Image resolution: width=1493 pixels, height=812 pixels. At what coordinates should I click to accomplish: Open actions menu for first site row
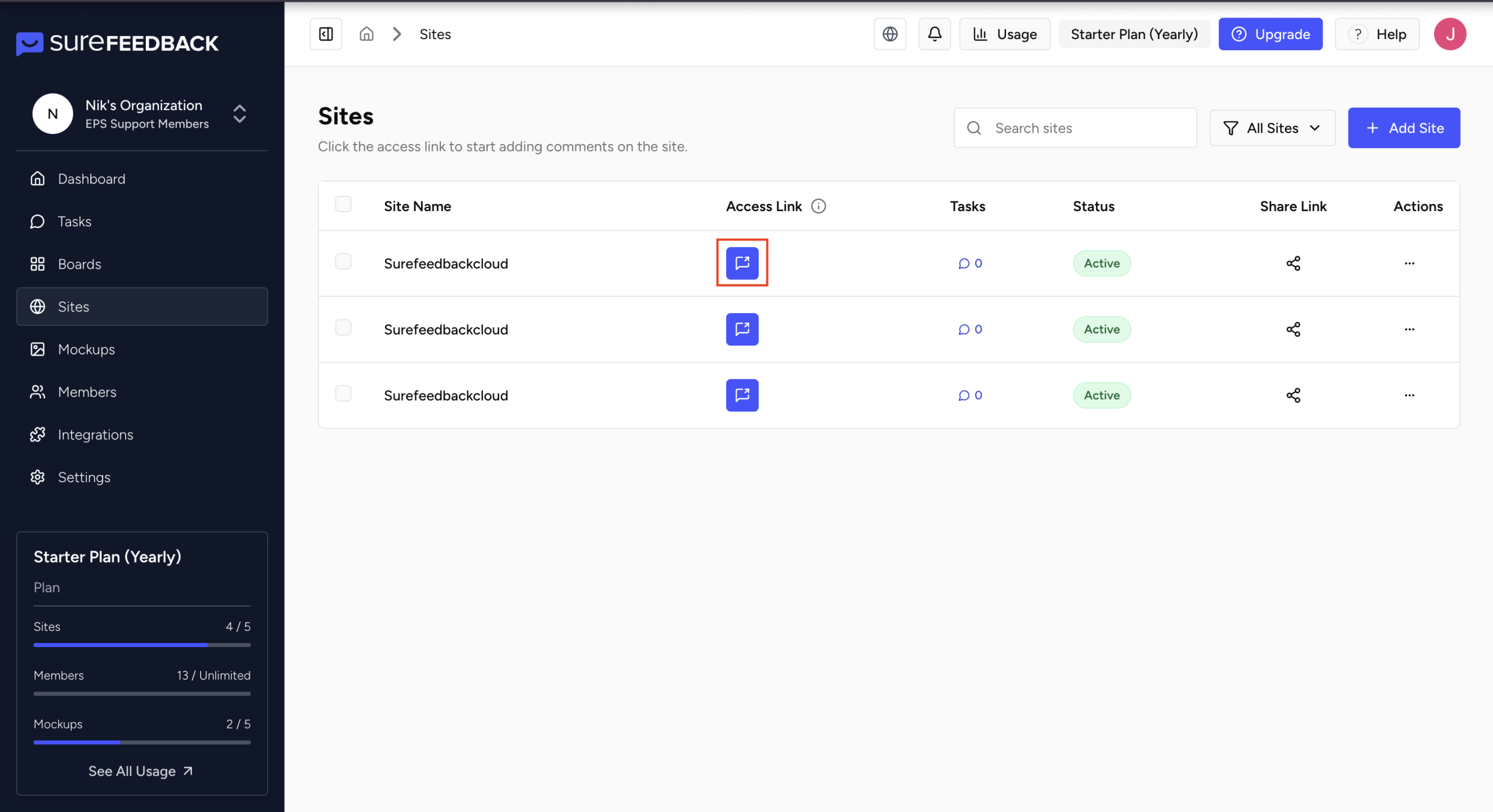[1410, 263]
